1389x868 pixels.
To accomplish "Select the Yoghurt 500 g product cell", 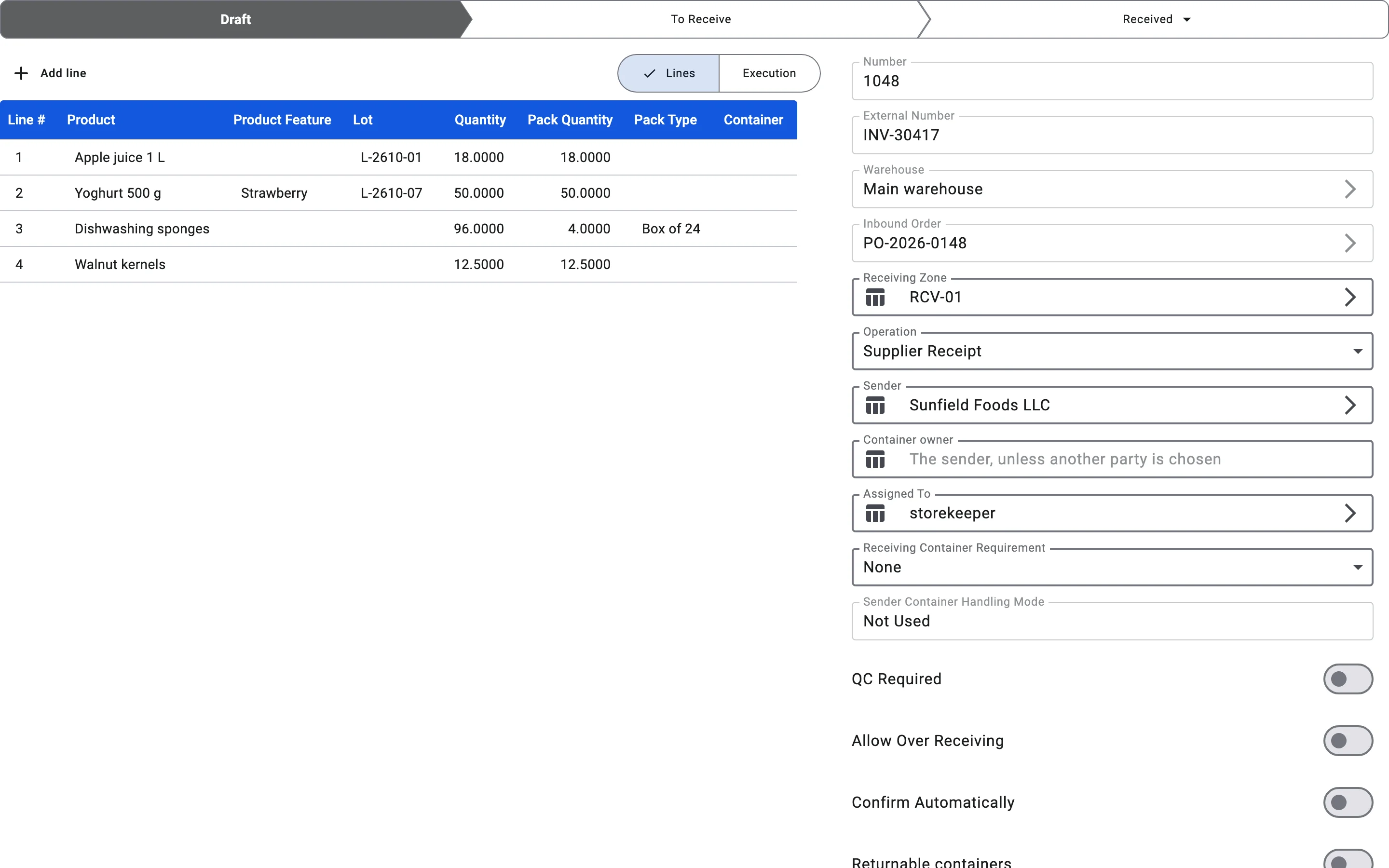I will pos(118,193).
